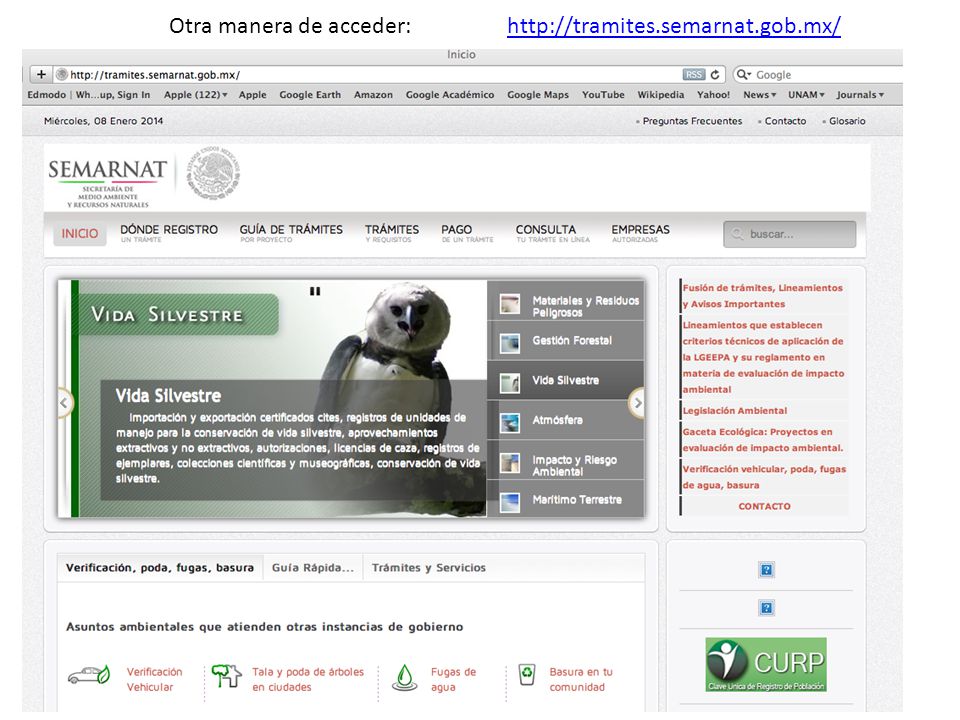Open the Gaceta Ecológica link
The height and width of the screenshot is (720, 960).
point(763,440)
